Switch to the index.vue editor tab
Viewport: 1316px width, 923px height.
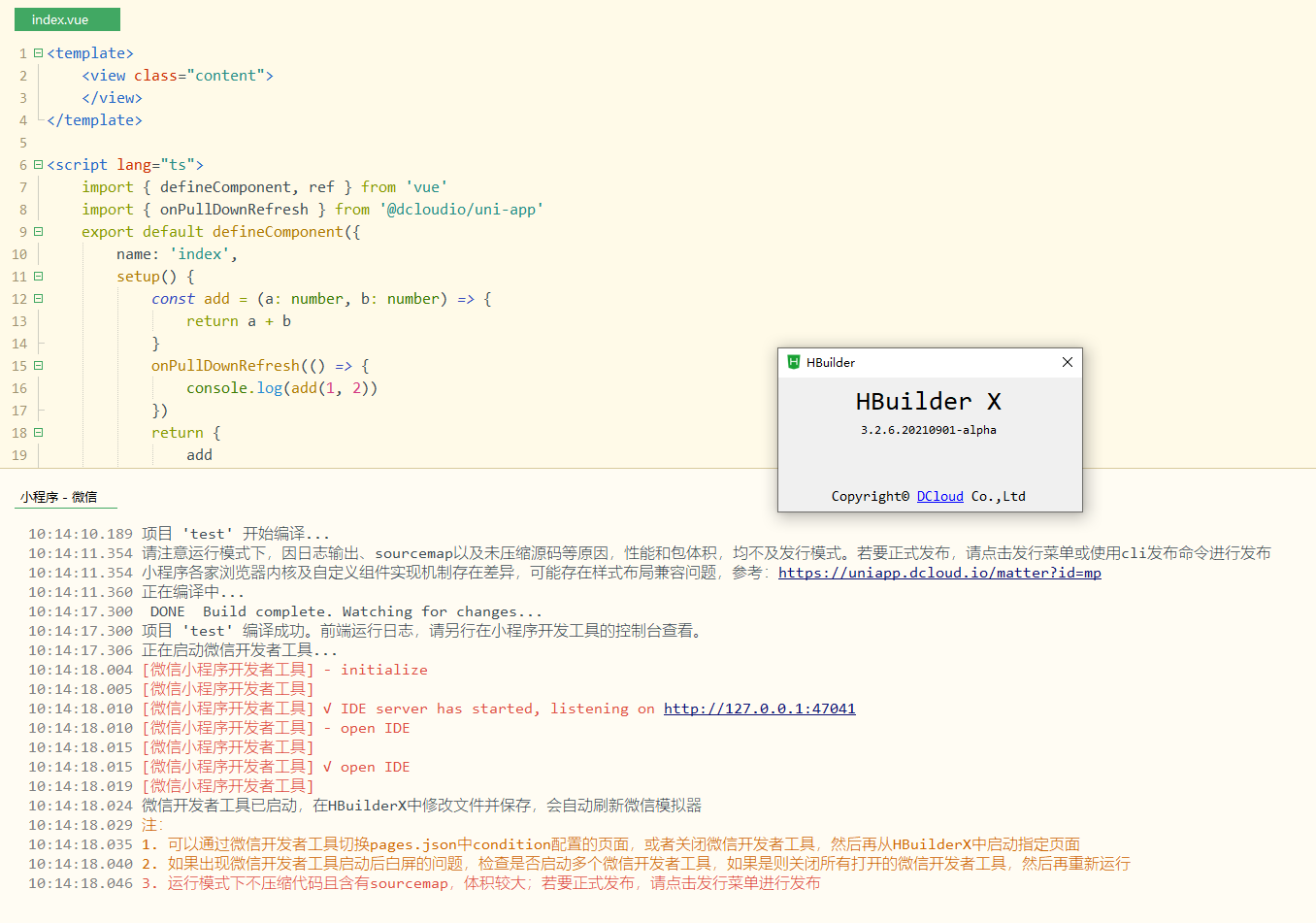tap(66, 19)
